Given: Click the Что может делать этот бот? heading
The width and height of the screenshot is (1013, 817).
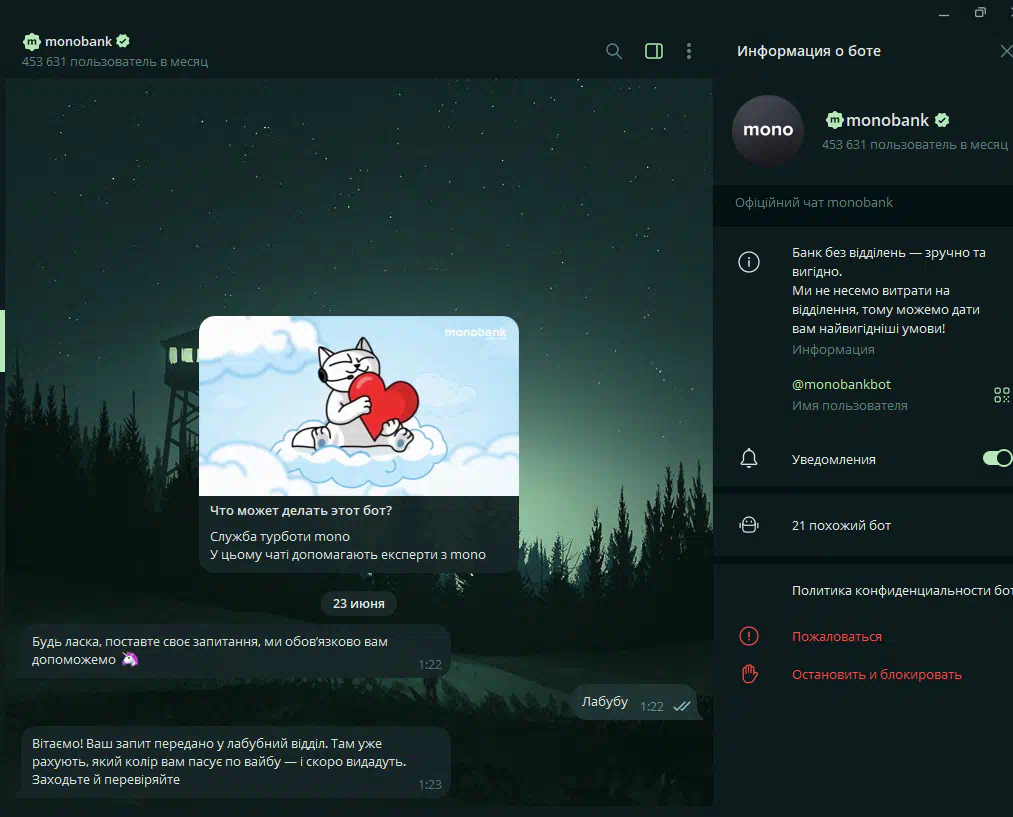Looking at the screenshot, I should coord(300,510).
